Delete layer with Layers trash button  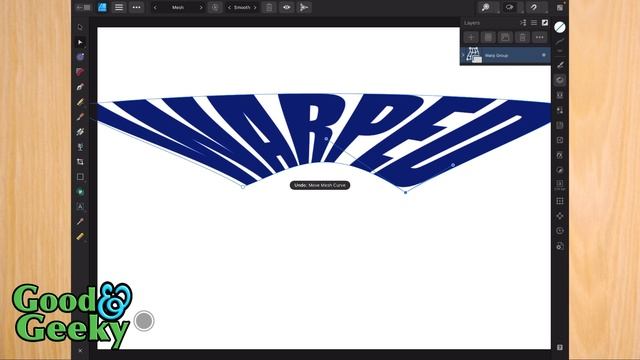522,38
